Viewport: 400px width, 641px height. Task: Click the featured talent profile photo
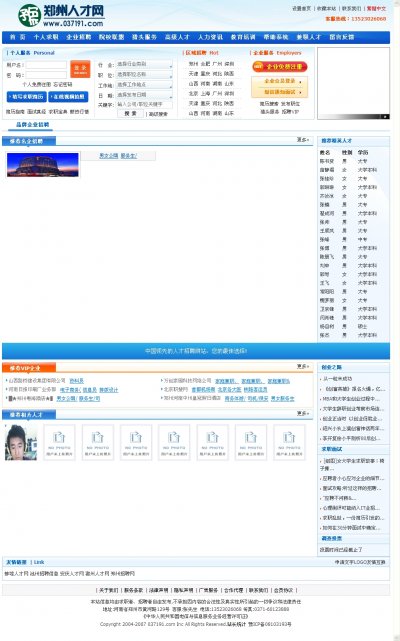pyautogui.click(x=21, y=443)
